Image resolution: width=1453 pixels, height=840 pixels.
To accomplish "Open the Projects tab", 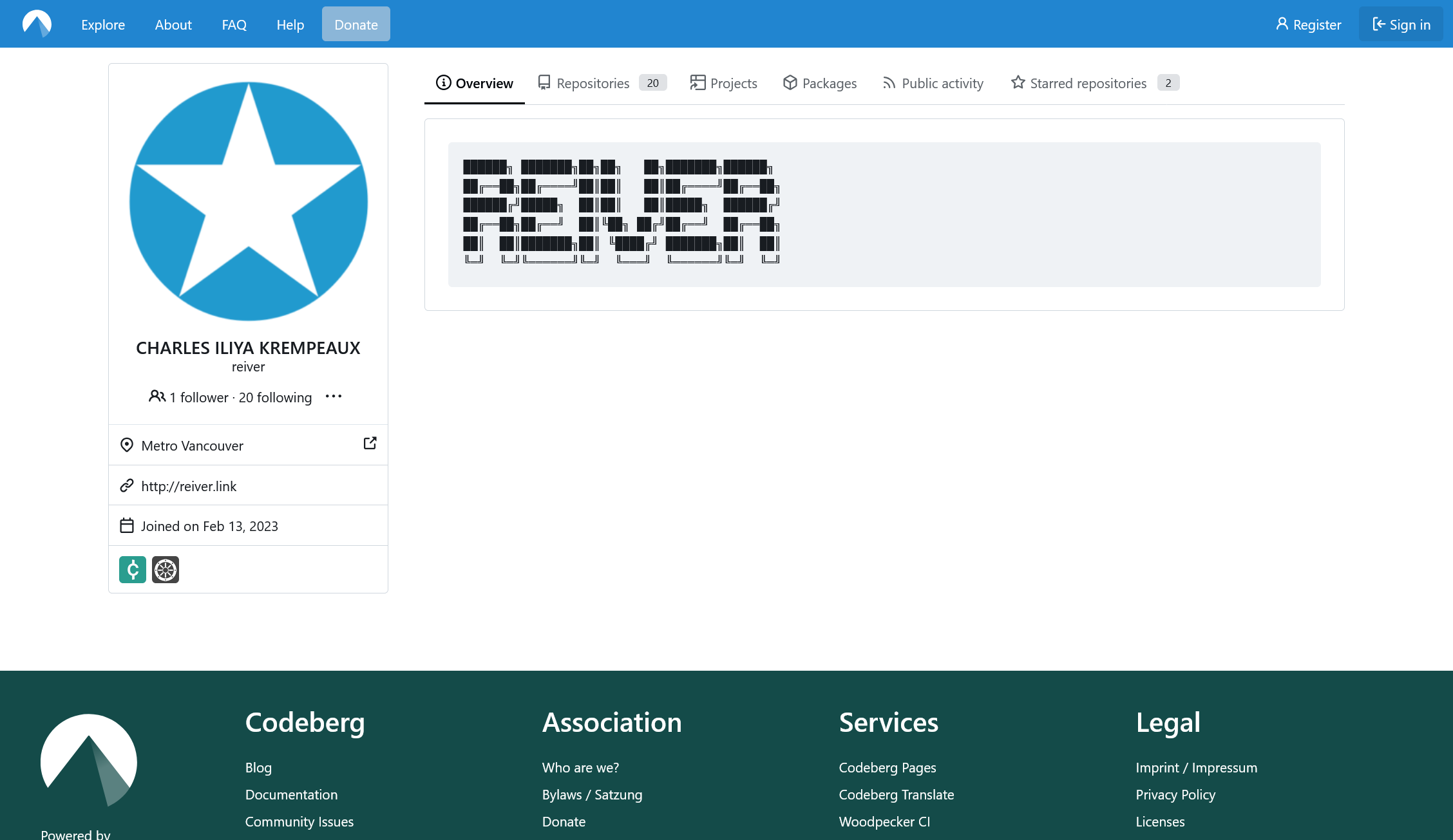I will point(723,83).
